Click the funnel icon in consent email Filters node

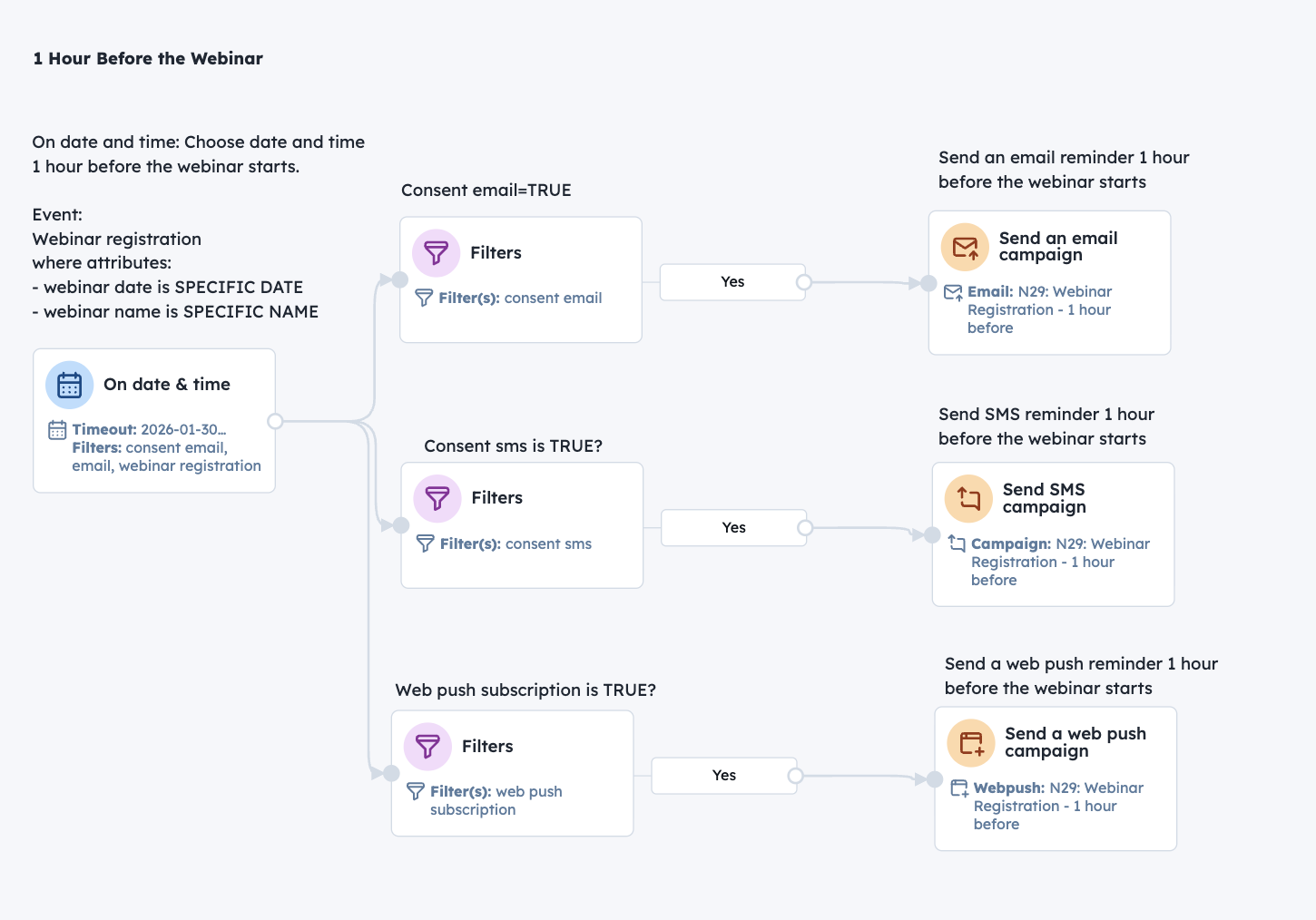coord(437,253)
